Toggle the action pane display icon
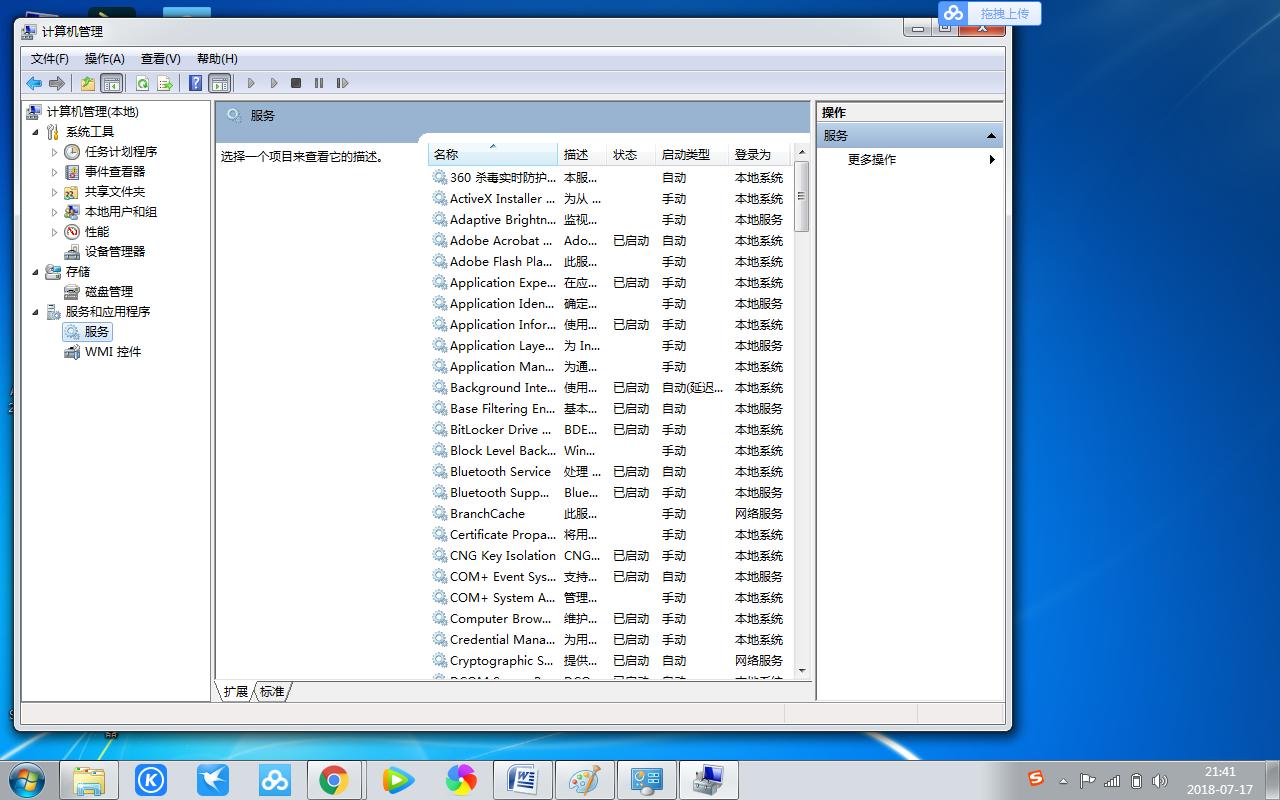 220,83
